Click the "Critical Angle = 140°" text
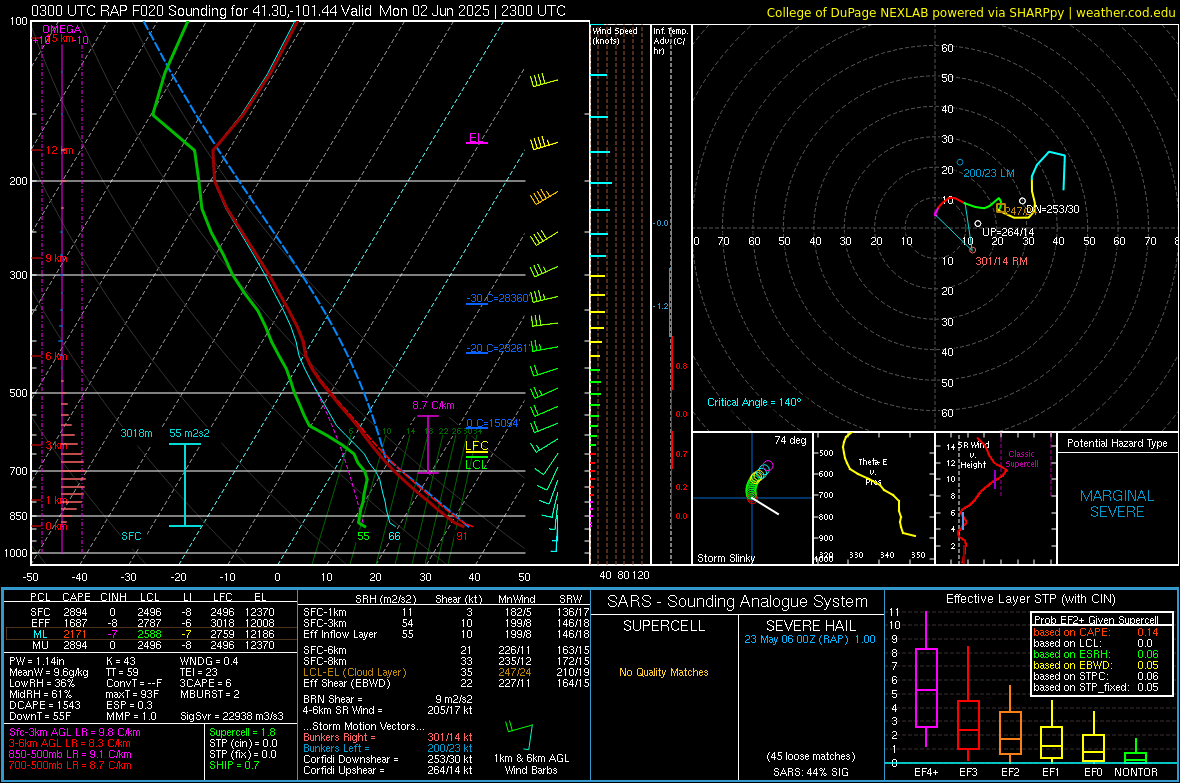This screenshot has height=783, width=1180. 754,402
